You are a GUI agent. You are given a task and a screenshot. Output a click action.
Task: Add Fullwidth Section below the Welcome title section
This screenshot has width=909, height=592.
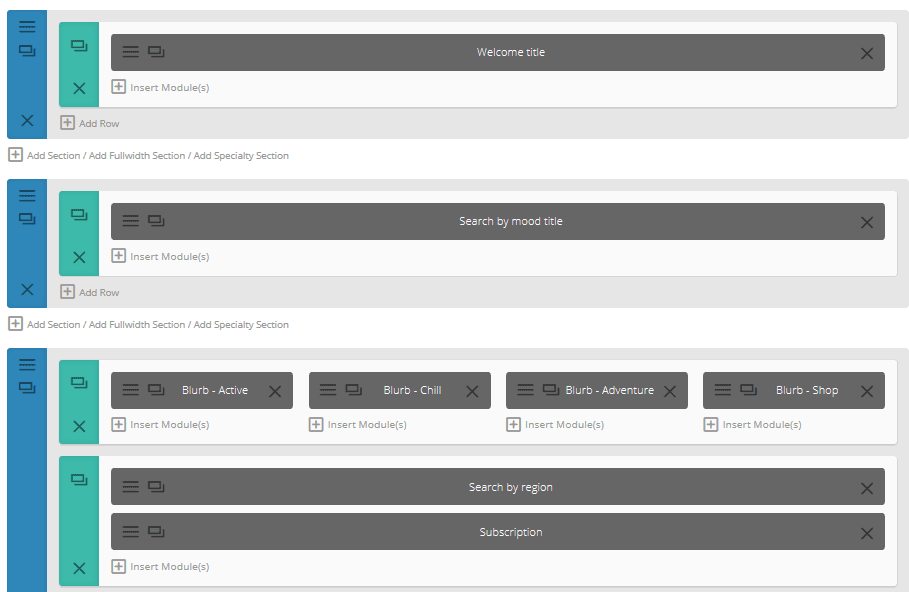click(137, 156)
